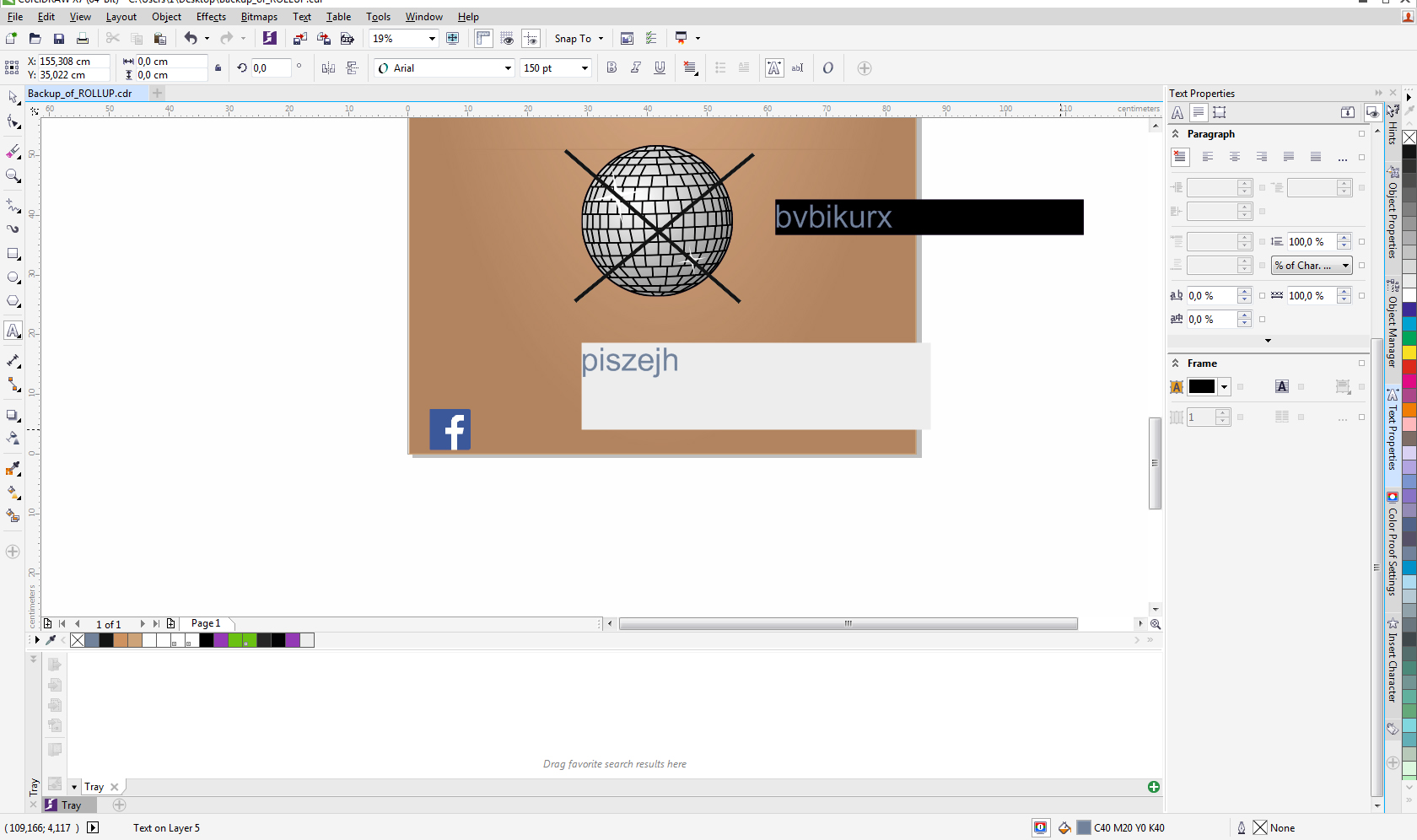Toggle Bold text formatting

click(x=612, y=68)
